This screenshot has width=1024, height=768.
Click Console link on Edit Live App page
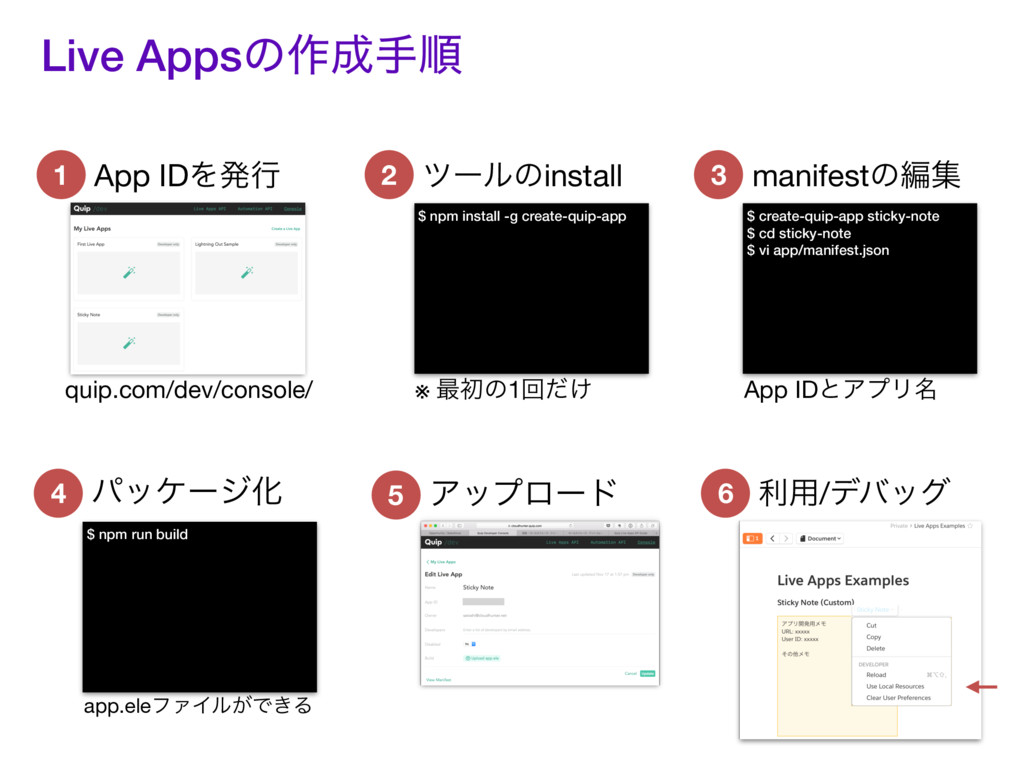[x=646, y=542]
